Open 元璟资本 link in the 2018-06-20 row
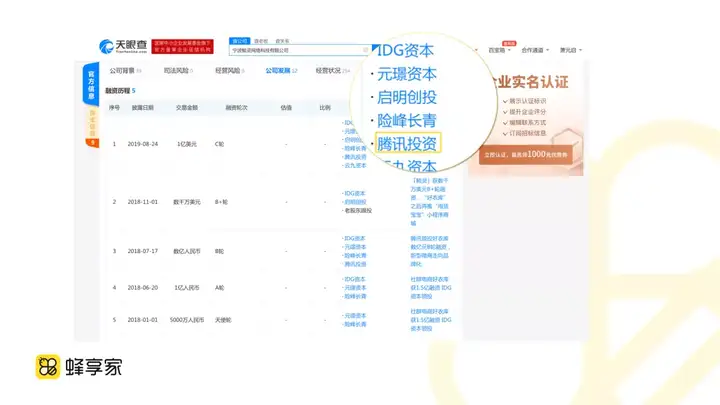The width and height of the screenshot is (720, 405). (355, 288)
